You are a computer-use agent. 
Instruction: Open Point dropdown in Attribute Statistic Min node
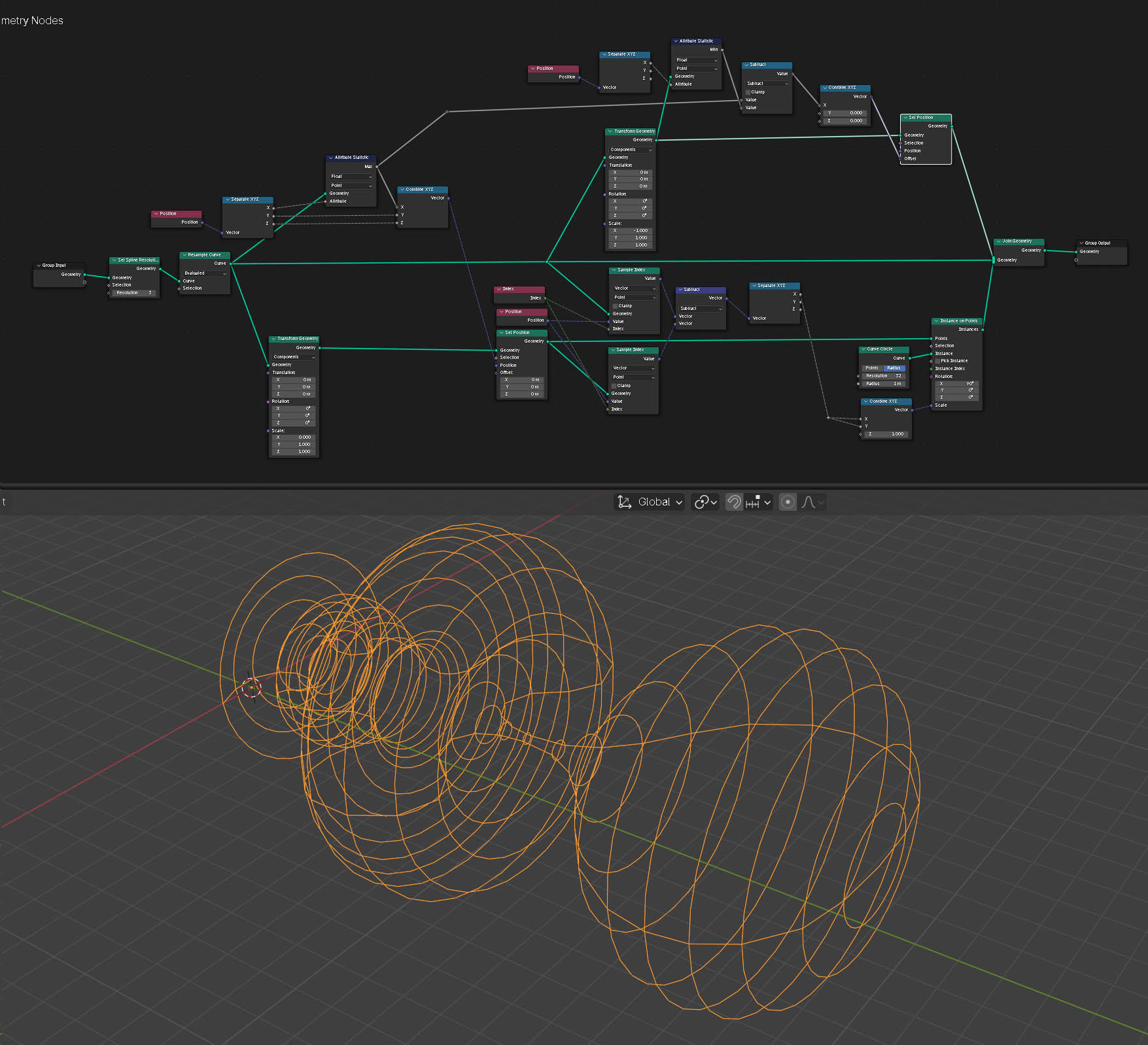[x=697, y=69]
